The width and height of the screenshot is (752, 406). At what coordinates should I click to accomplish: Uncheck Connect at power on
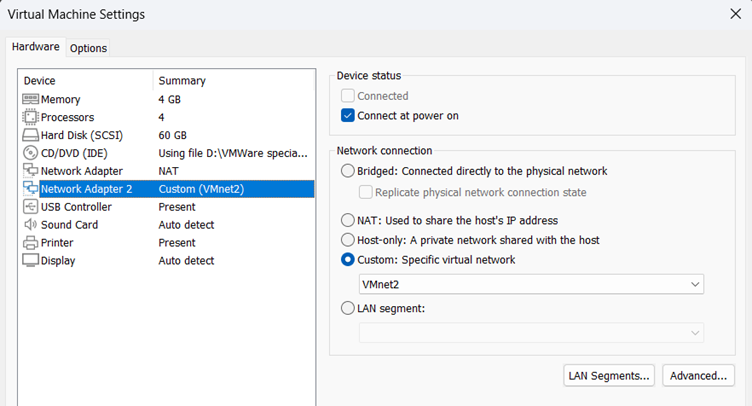(348, 116)
